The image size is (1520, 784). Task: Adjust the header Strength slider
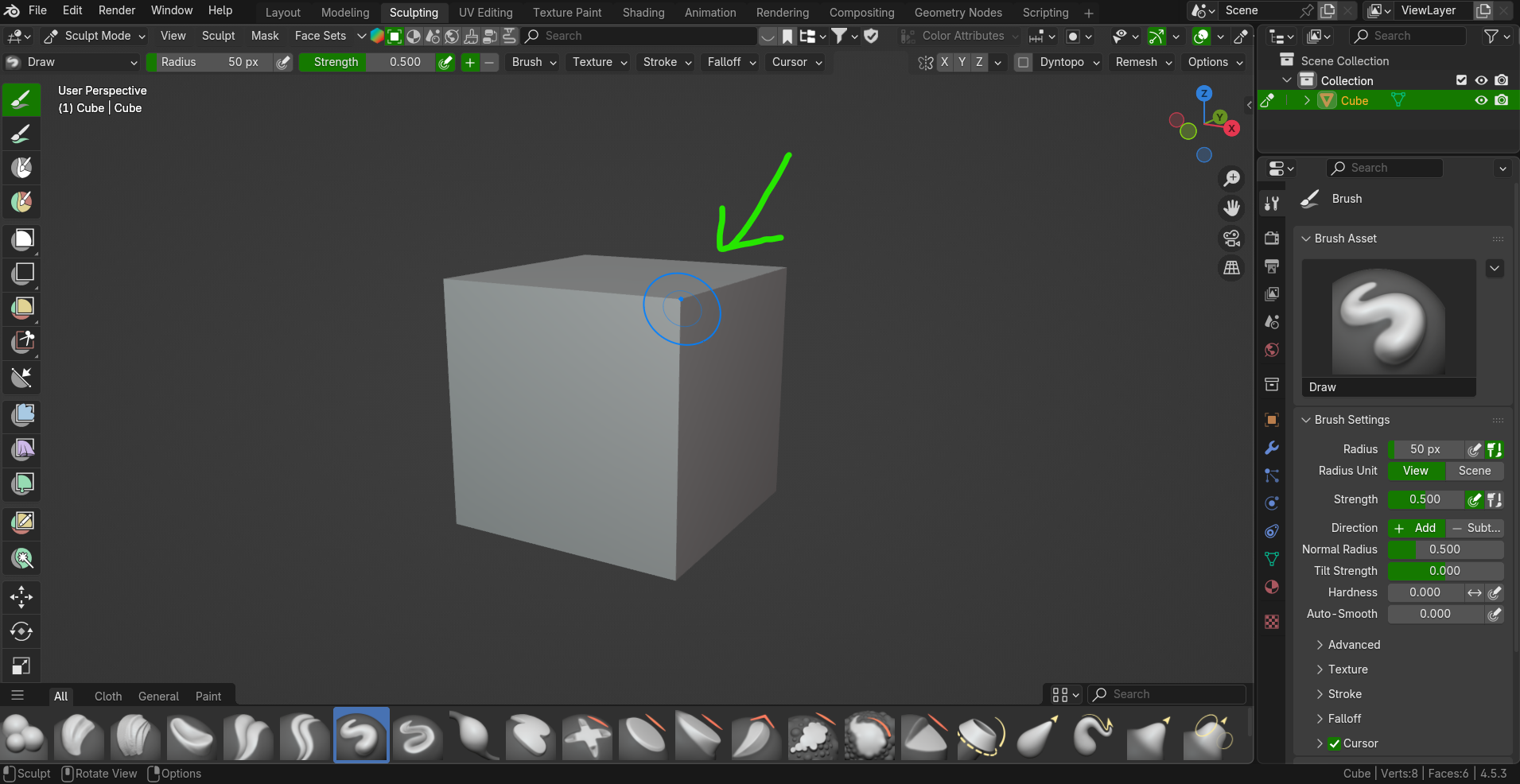(x=367, y=62)
